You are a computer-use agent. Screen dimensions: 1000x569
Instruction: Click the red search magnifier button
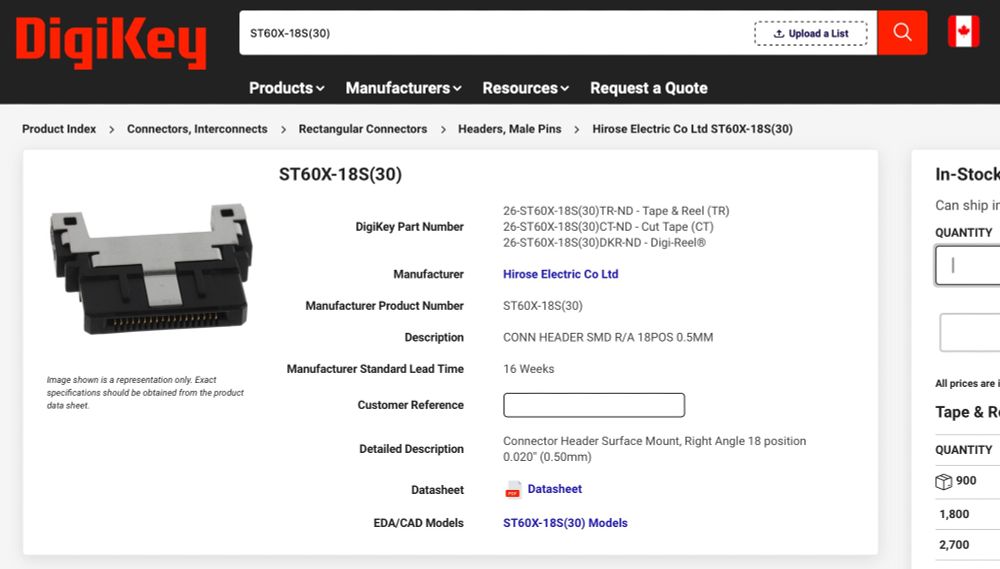902,33
